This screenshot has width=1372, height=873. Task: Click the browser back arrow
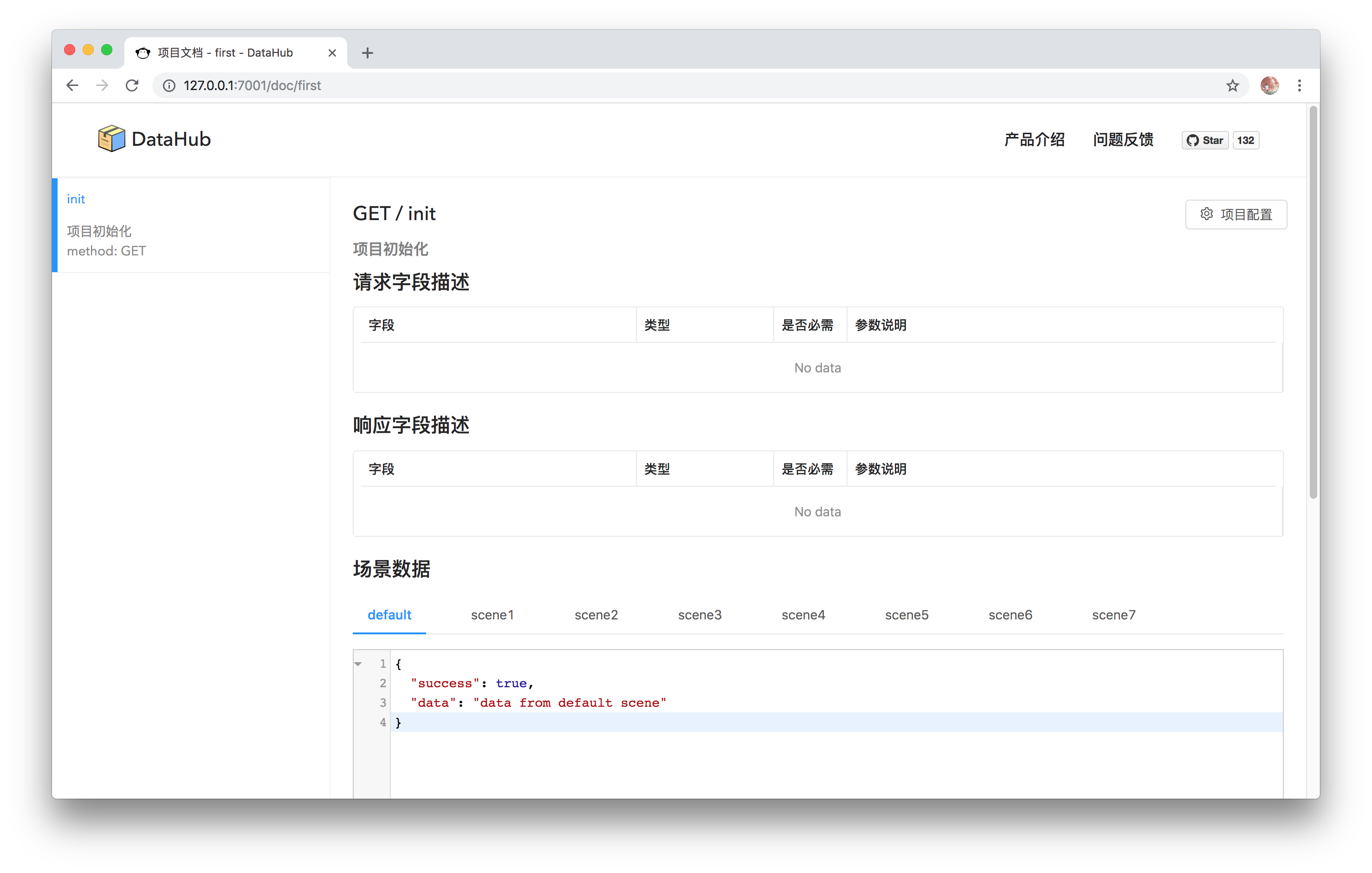point(72,85)
